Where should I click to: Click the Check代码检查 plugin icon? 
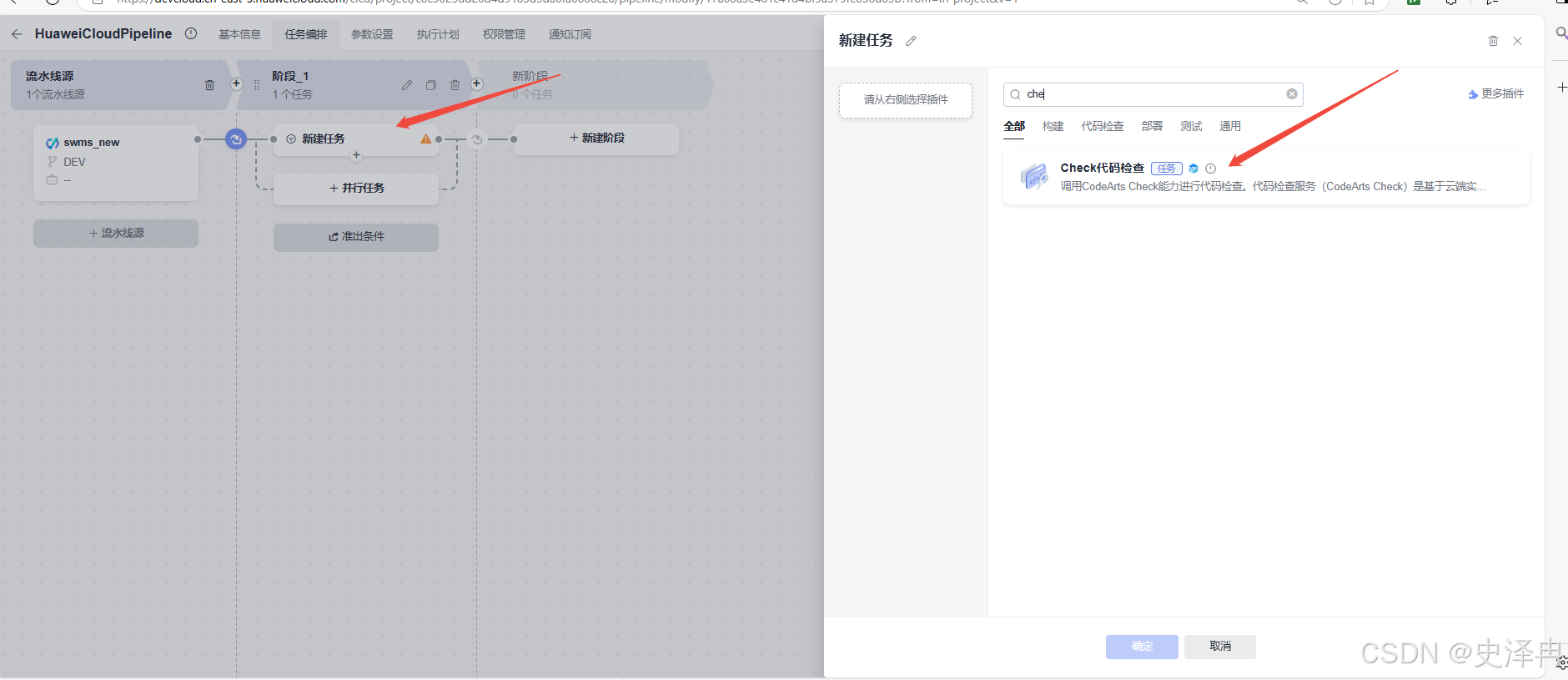[x=1034, y=176]
